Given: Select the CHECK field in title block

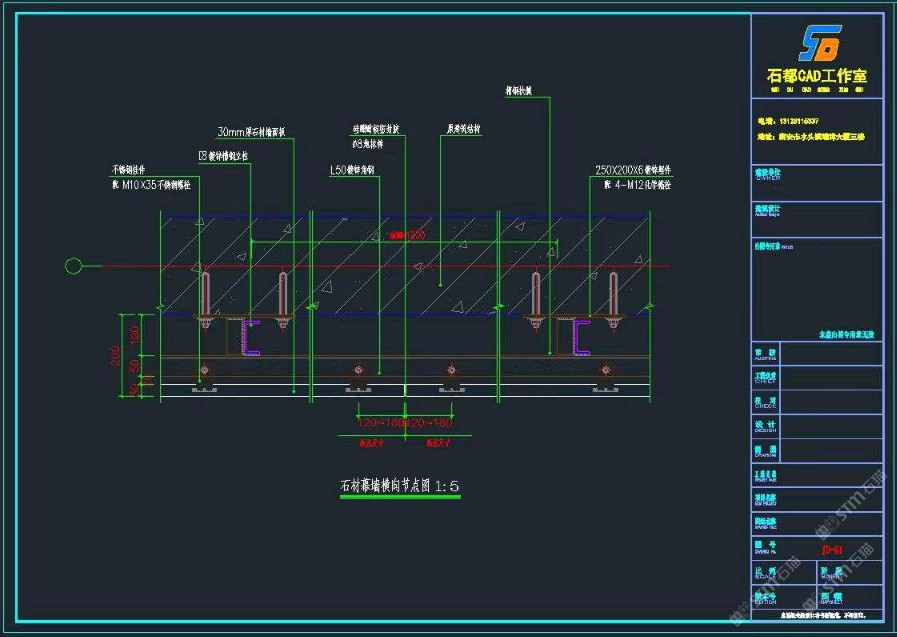Looking at the screenshot, I should tap(766, 401).
